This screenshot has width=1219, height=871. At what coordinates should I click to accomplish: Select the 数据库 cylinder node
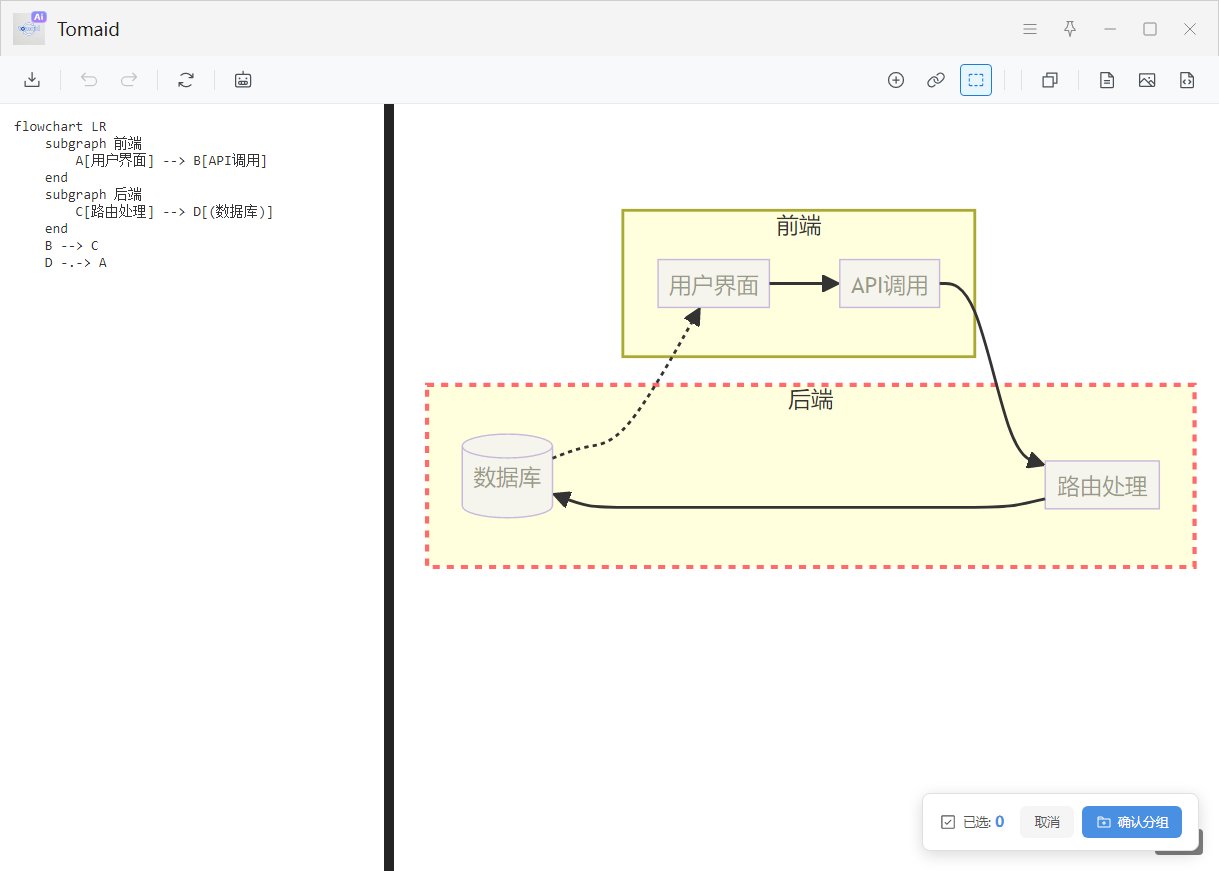[x=507, y=477]
